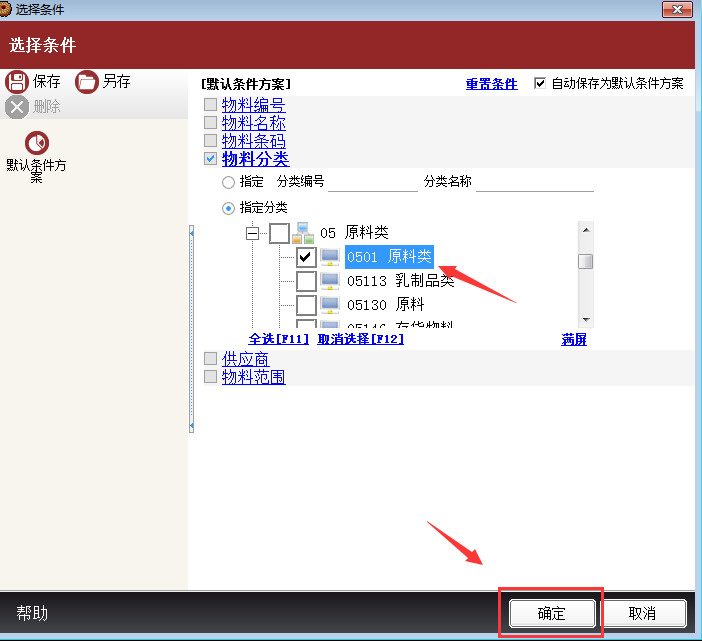Click the 重置条件 reset link
Image resolution: width=702 pixels, height=641 pixels.
tap(492, 84)
